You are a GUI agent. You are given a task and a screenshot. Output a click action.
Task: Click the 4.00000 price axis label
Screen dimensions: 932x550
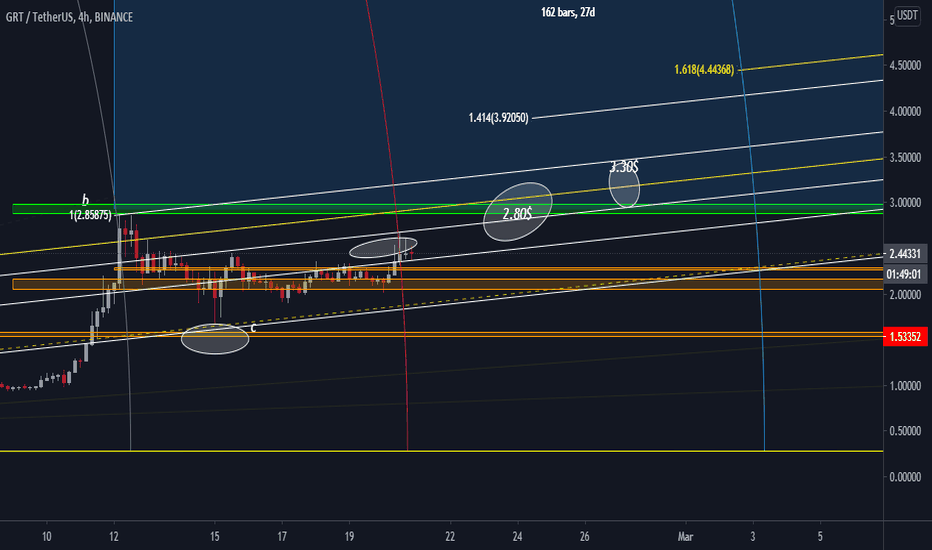tap(905, 111)
